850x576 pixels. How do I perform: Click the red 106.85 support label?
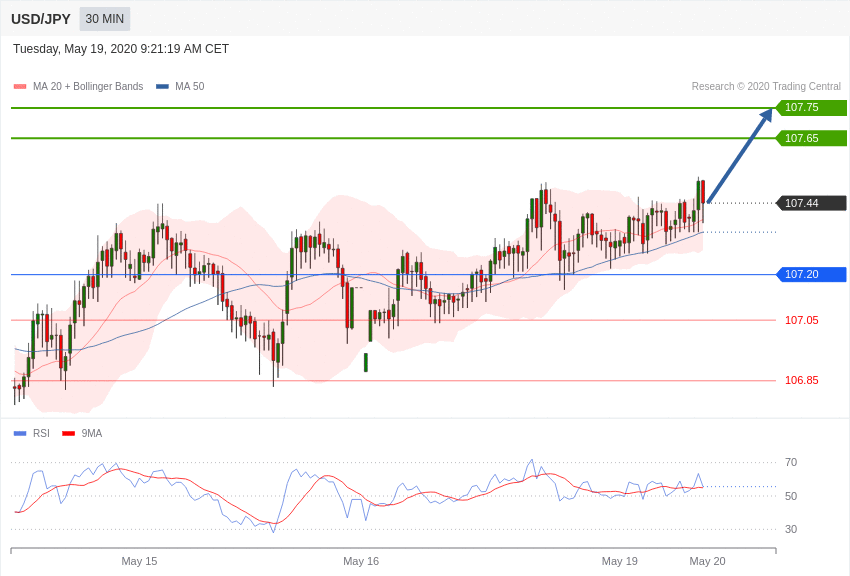pyautogui.click(x=802, y=380)
